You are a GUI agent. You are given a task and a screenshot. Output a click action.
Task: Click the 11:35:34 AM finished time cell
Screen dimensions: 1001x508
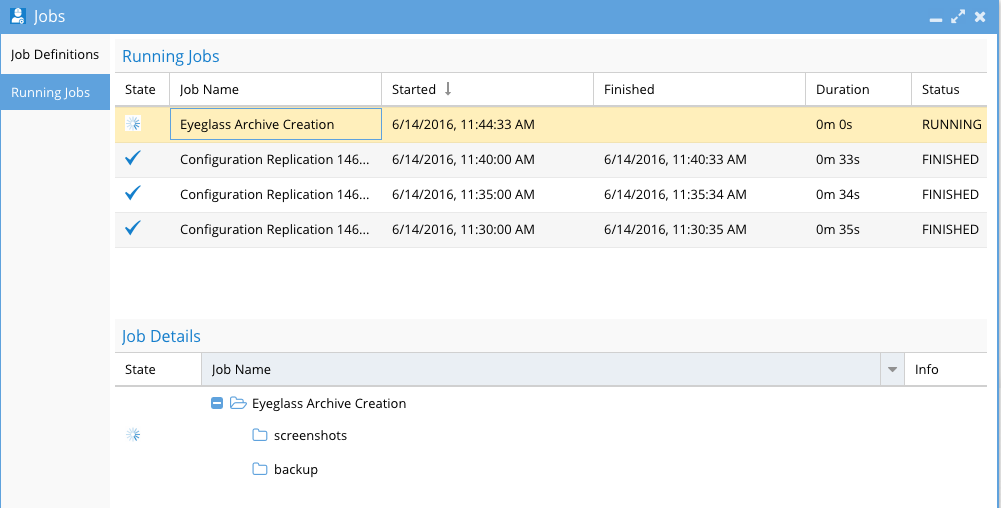(700, 195)
